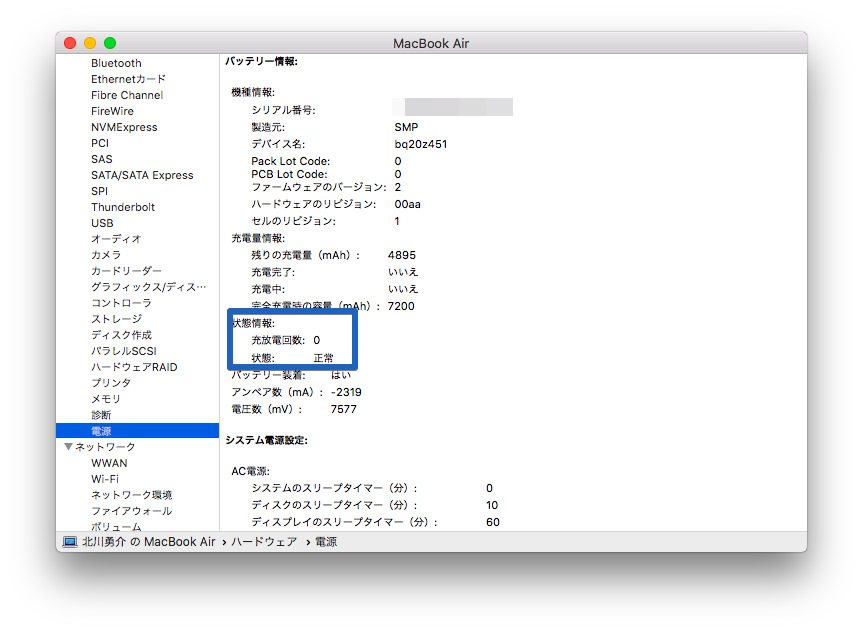Select SPI in hardware list

[100, 191]
